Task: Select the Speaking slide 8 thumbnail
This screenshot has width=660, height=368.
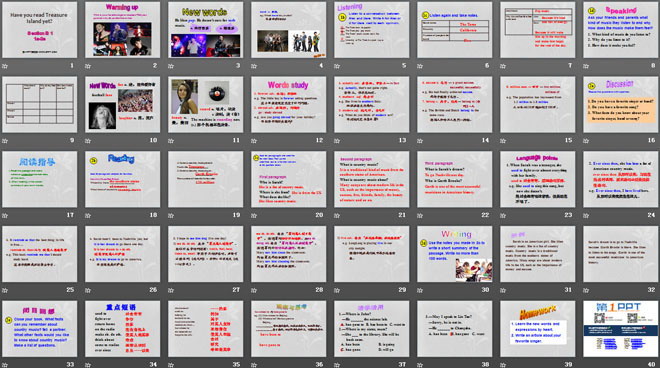Action: [x=621, y=30]
